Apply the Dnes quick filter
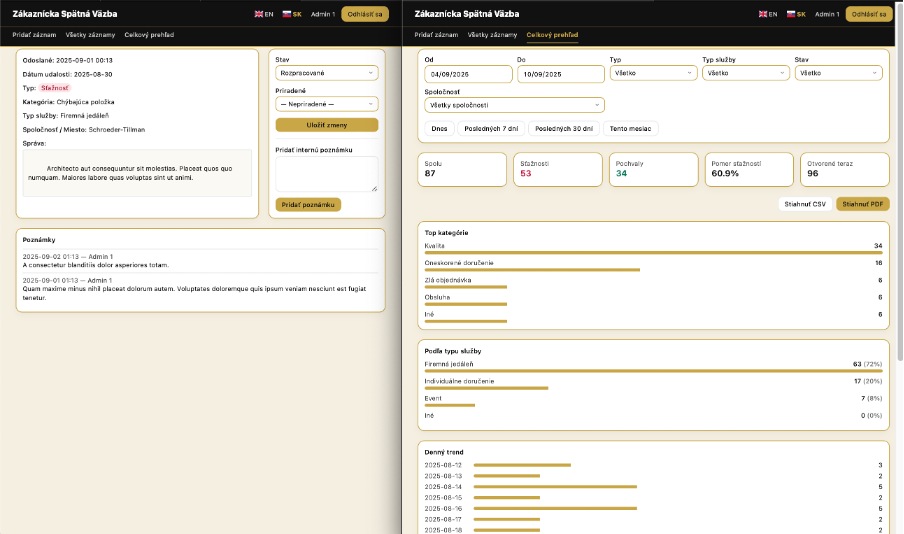Screen dimensions: 904x534 pos(439,129)
